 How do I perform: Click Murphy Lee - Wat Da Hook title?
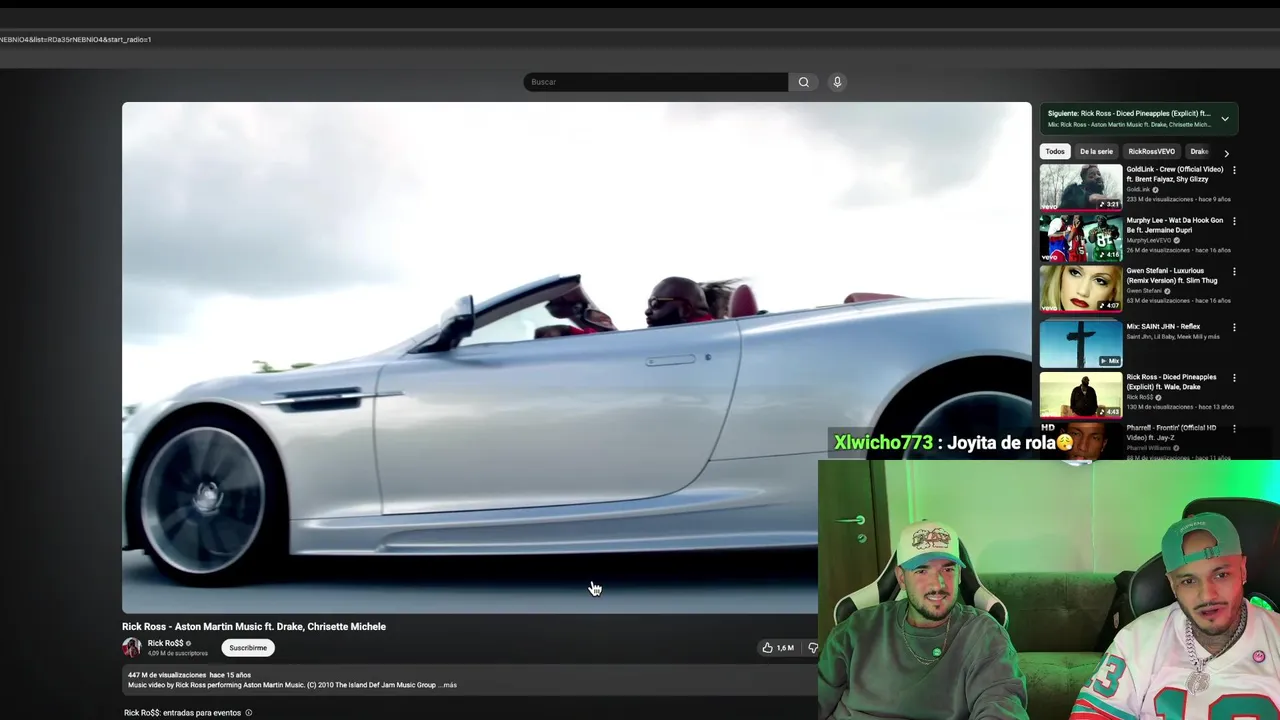click(1175, 225)
